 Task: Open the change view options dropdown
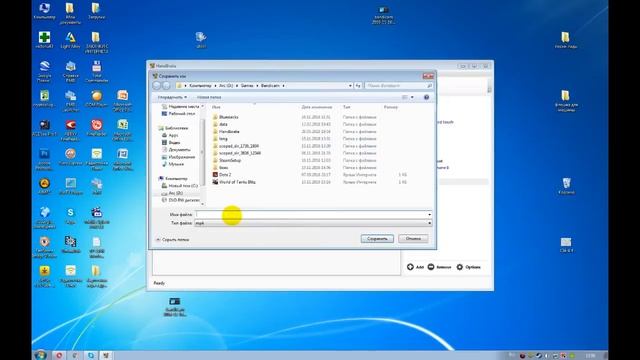point(412,97)
